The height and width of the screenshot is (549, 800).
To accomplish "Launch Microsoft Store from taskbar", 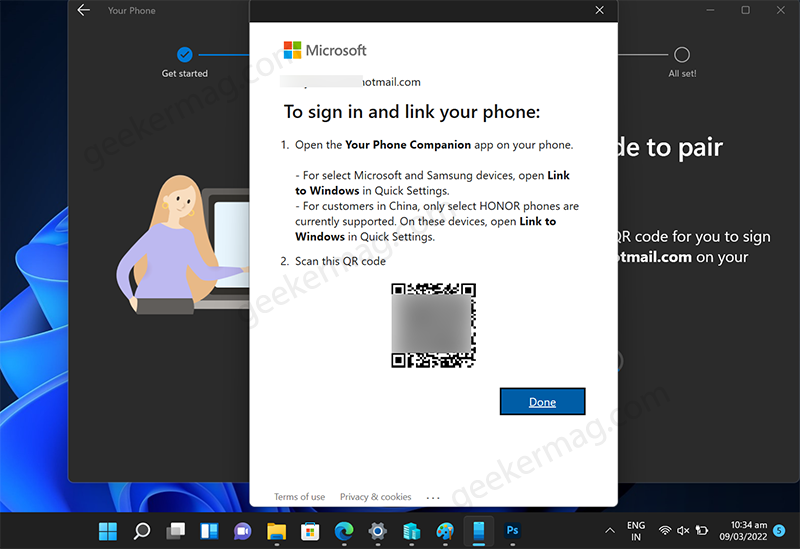I will [x=310, y=531].
